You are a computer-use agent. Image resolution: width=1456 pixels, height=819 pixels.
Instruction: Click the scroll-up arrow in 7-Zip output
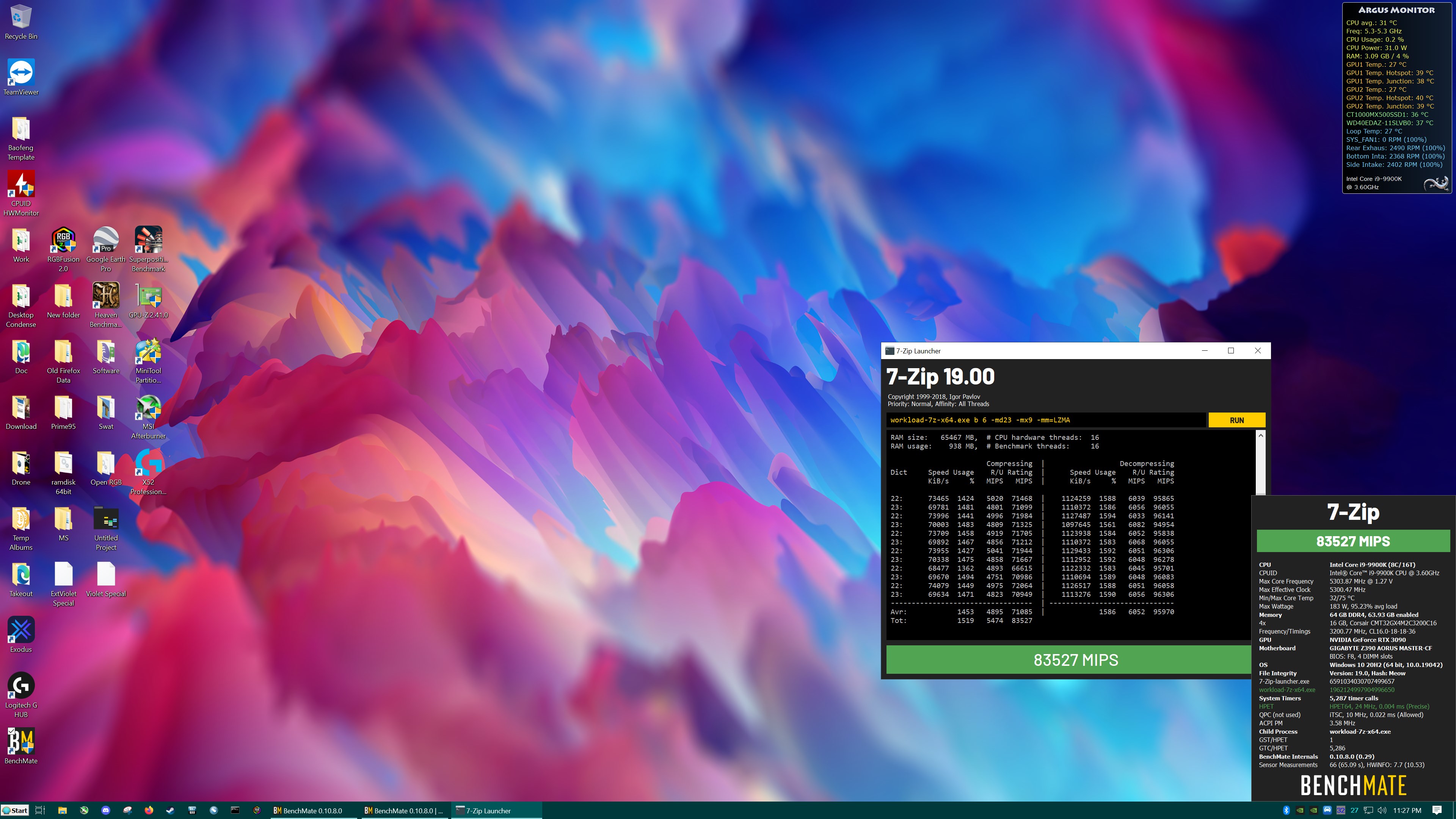1260,436
